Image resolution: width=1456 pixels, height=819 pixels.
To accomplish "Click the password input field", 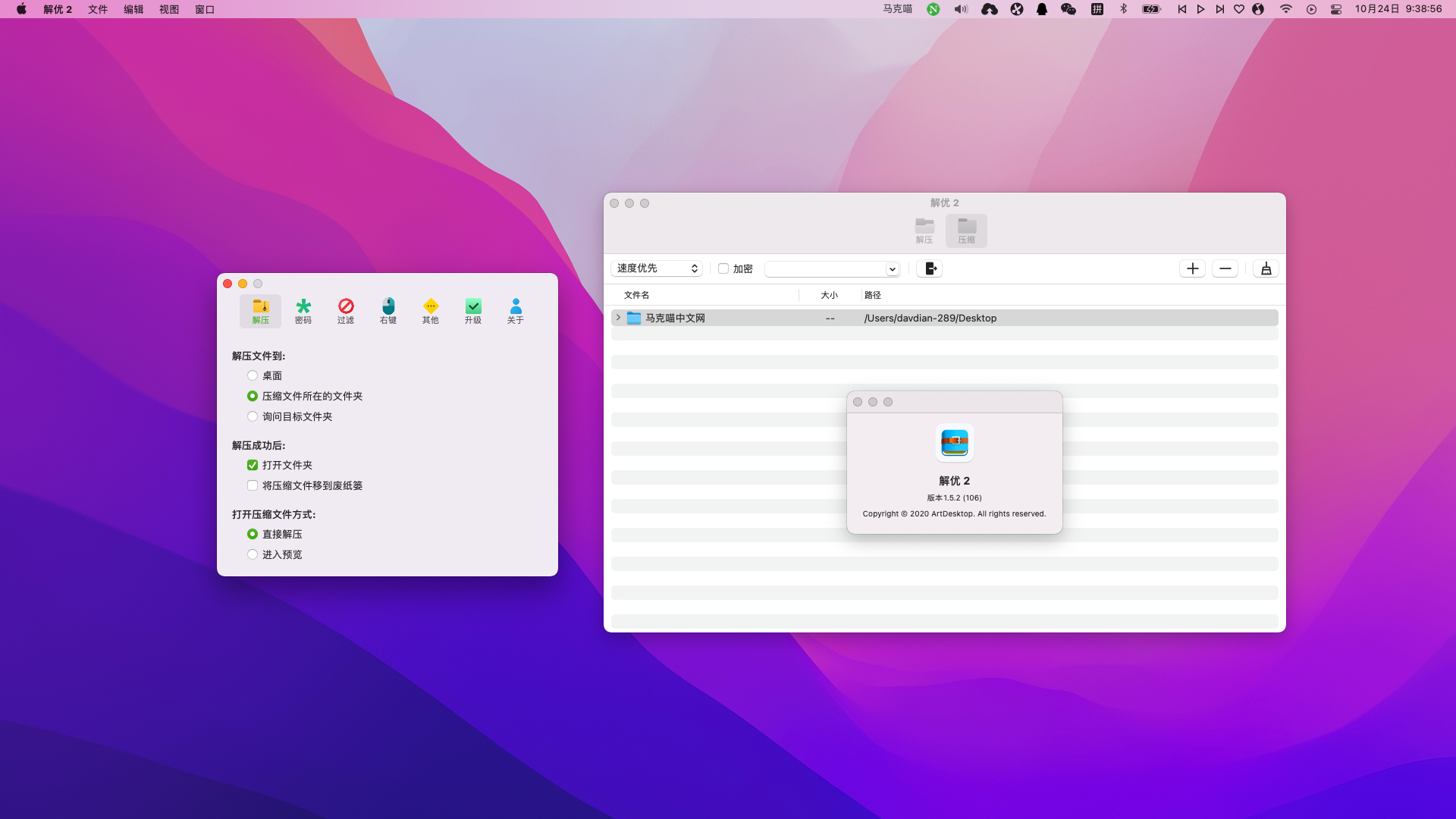I will pyautogui.click(x=825, y=269).
